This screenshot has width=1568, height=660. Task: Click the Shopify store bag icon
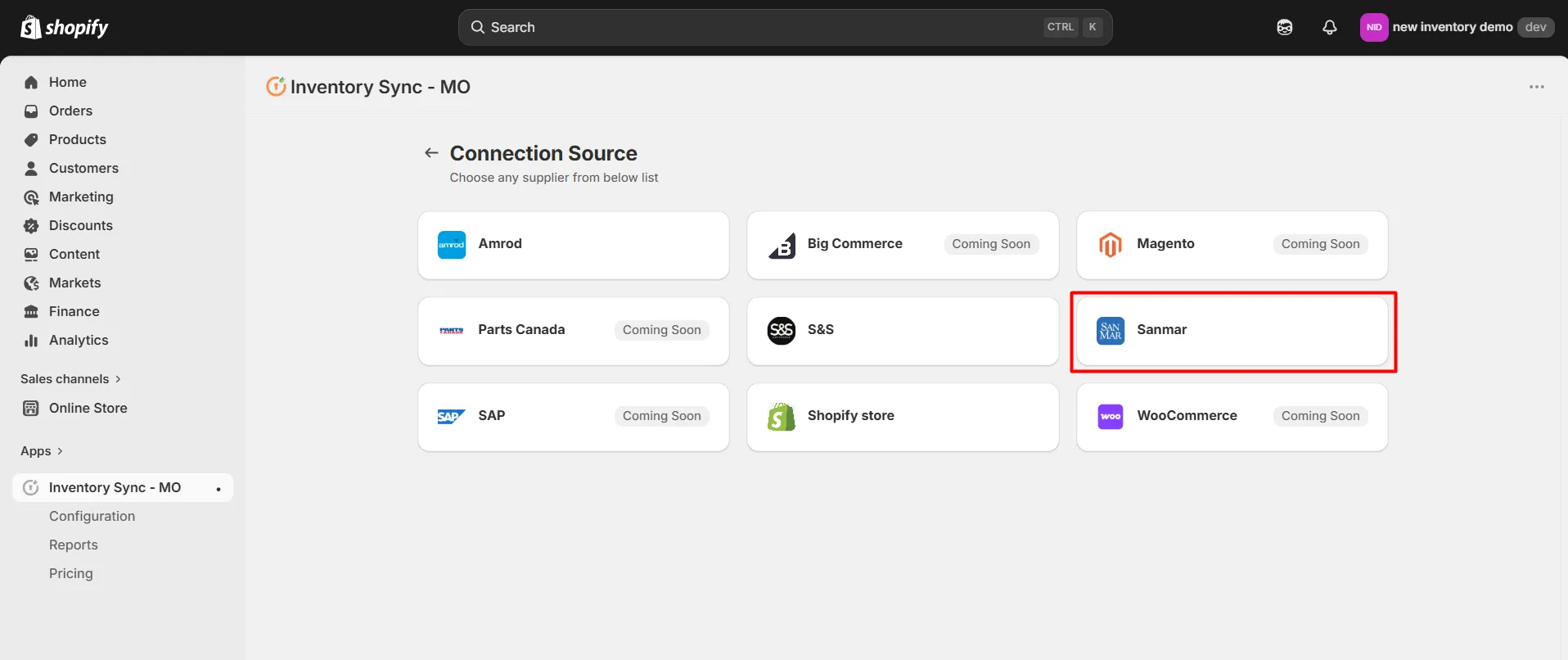(782, 416)
